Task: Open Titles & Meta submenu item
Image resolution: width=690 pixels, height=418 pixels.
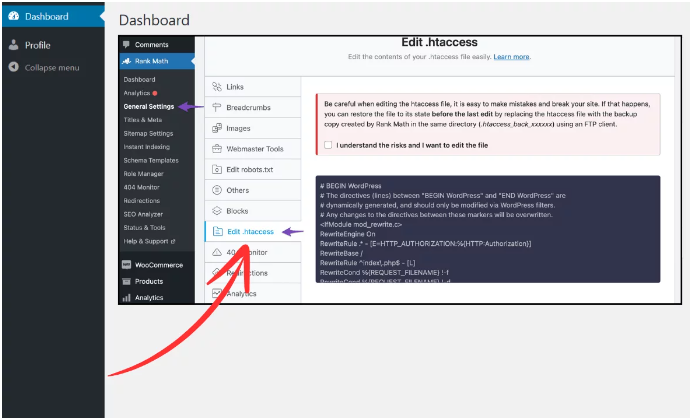Action: click(143, 120)
